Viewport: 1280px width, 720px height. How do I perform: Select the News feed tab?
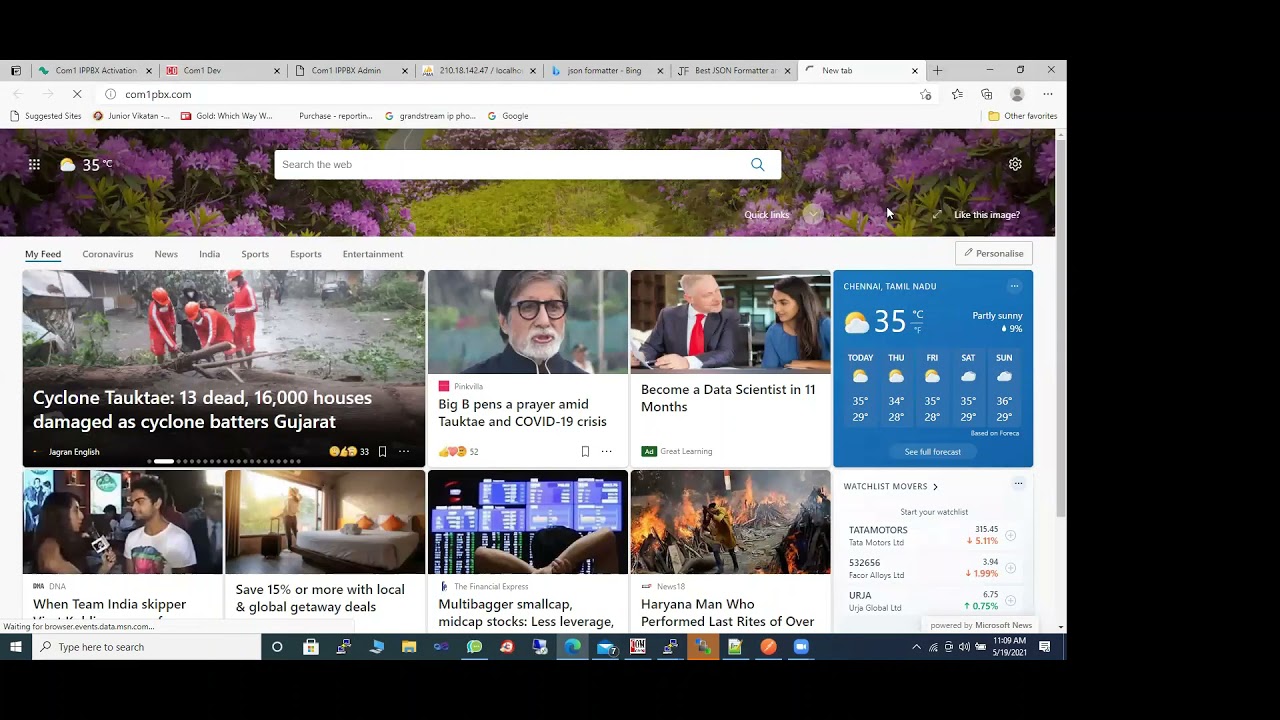click(166, 254)
